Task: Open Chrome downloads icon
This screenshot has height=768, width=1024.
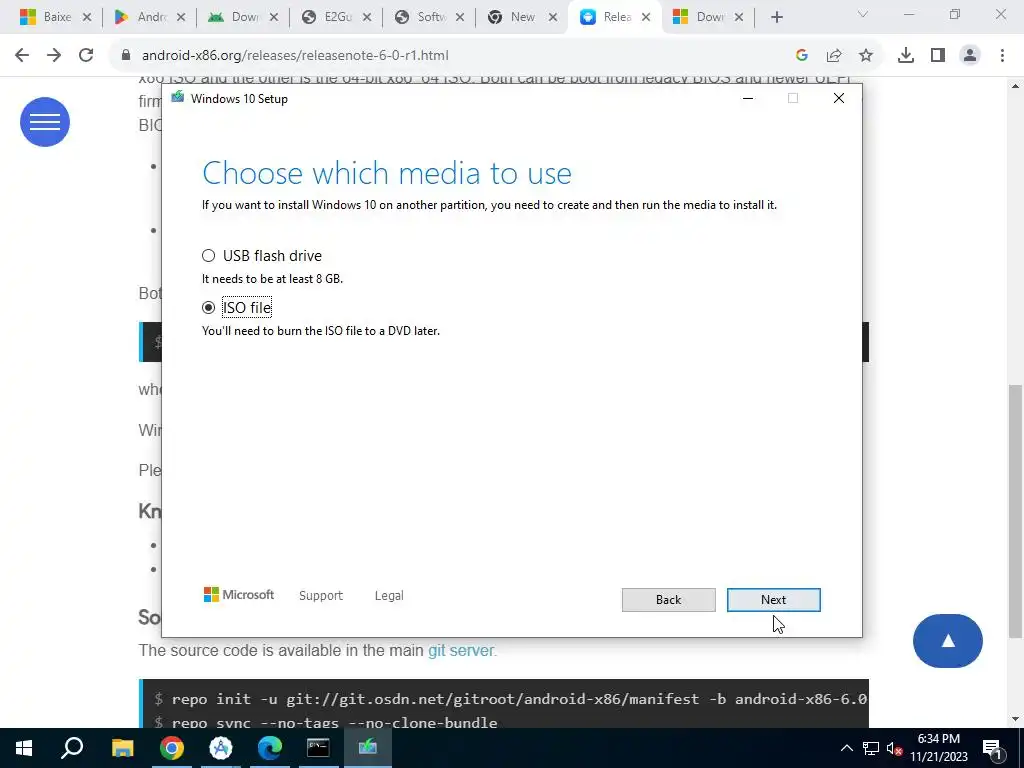Action: click(906, 56)
